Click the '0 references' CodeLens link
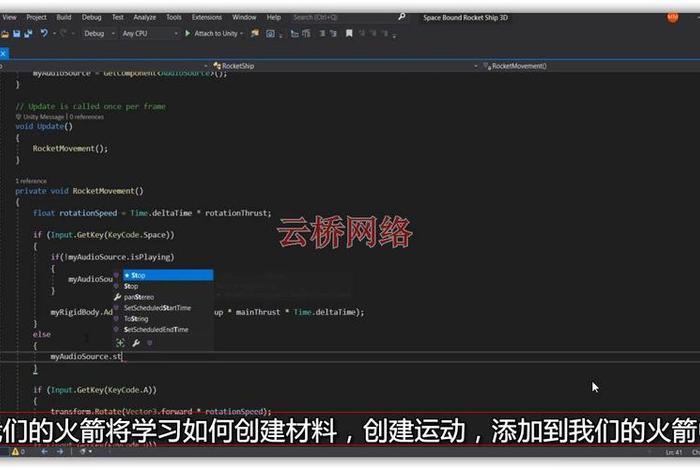700x470 pixels. pyautogui.click(x=87, y=117)
